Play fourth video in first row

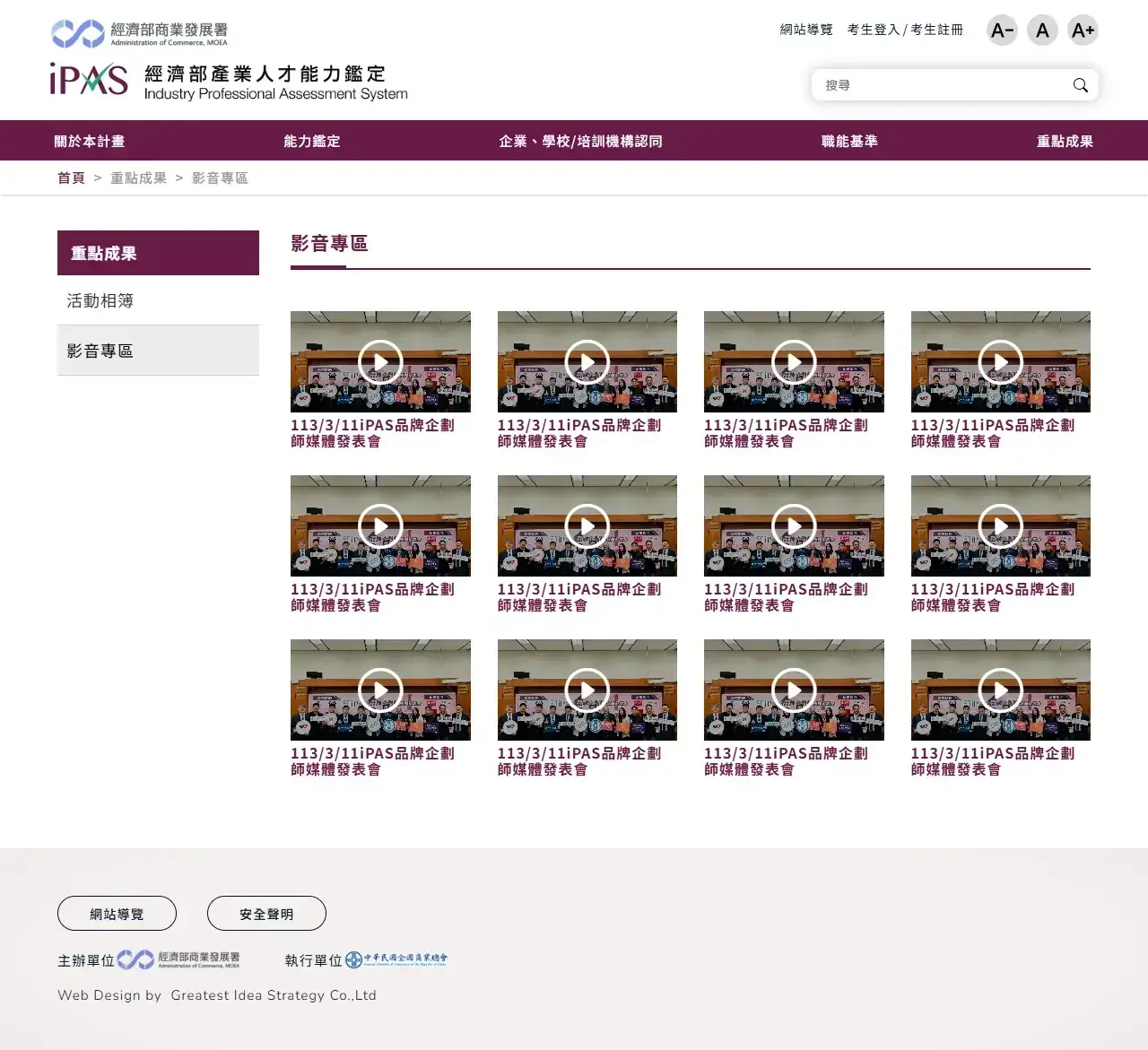[1001, 362]
